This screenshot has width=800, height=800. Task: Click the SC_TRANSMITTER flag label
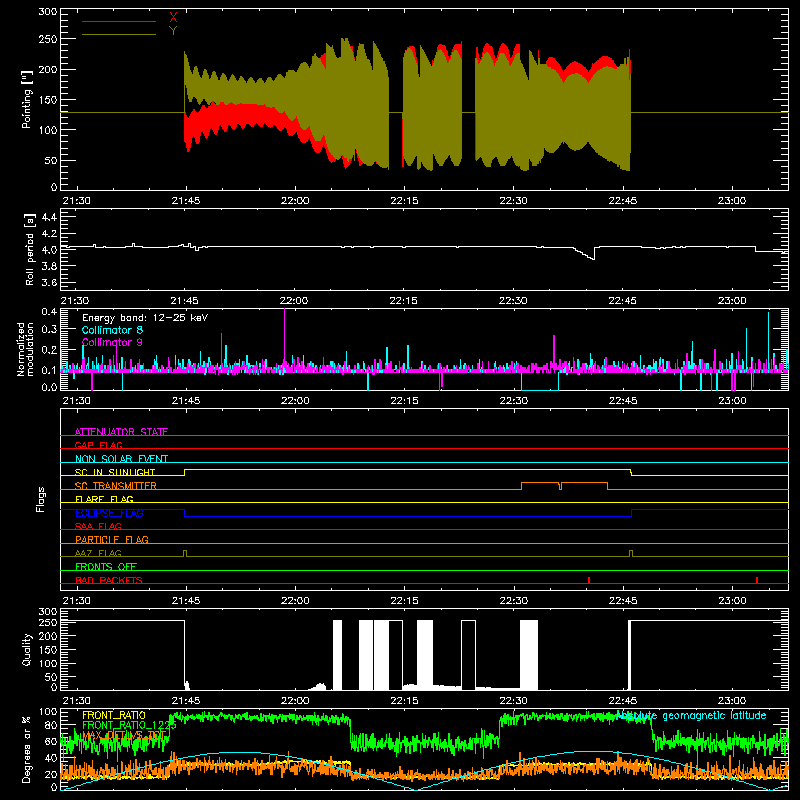pyautogui.click(x=116, y=486)
